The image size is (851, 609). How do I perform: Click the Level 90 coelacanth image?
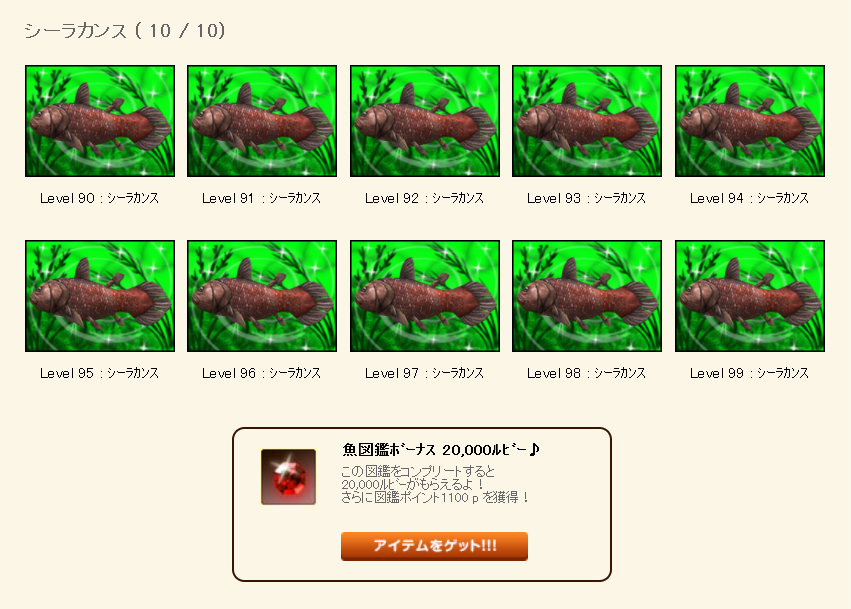(x=100, y=121)
